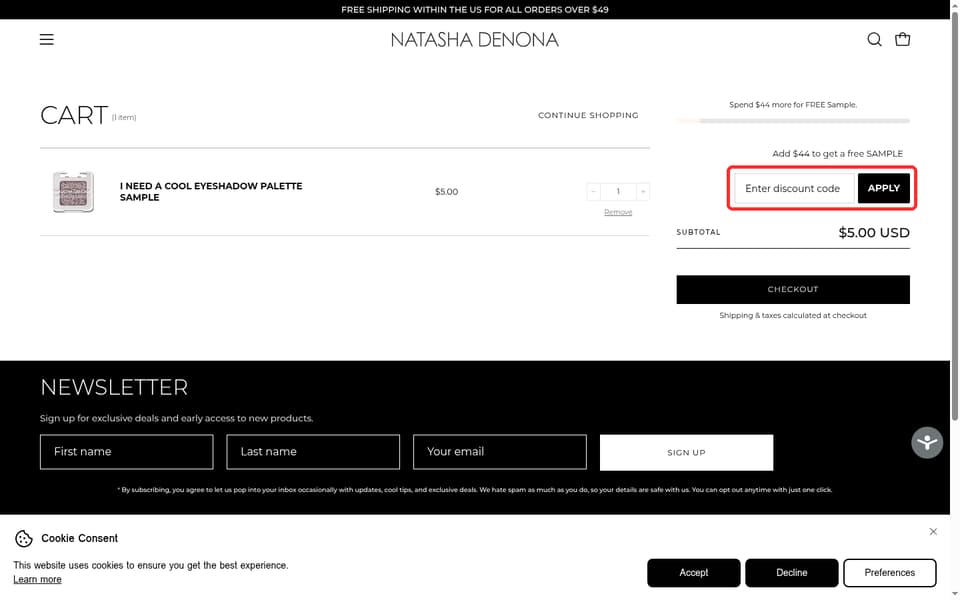Click the subtotal $5.00 USD amount
The image size is (960, 600).
[874, 233]
